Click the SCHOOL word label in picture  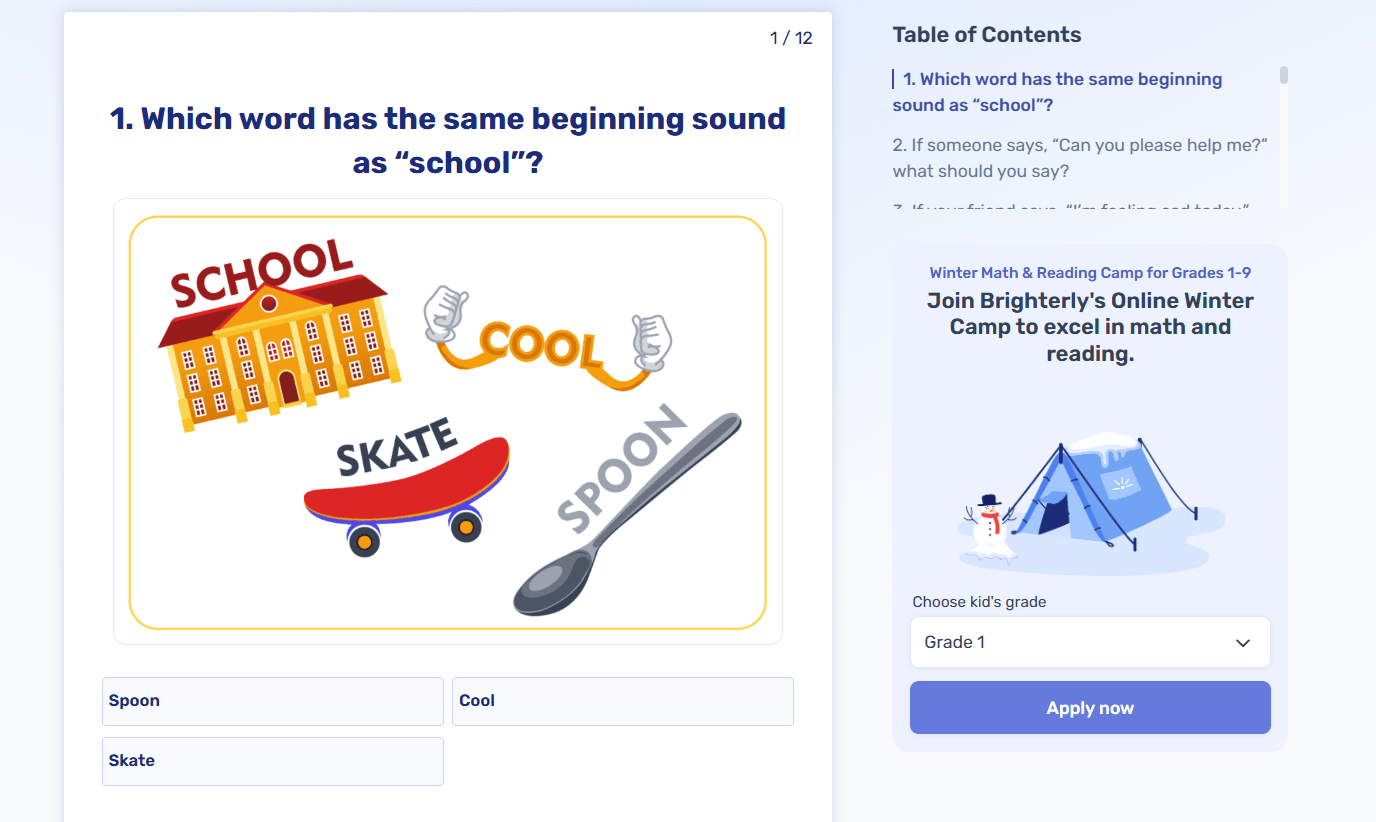[x=262, y=272]
